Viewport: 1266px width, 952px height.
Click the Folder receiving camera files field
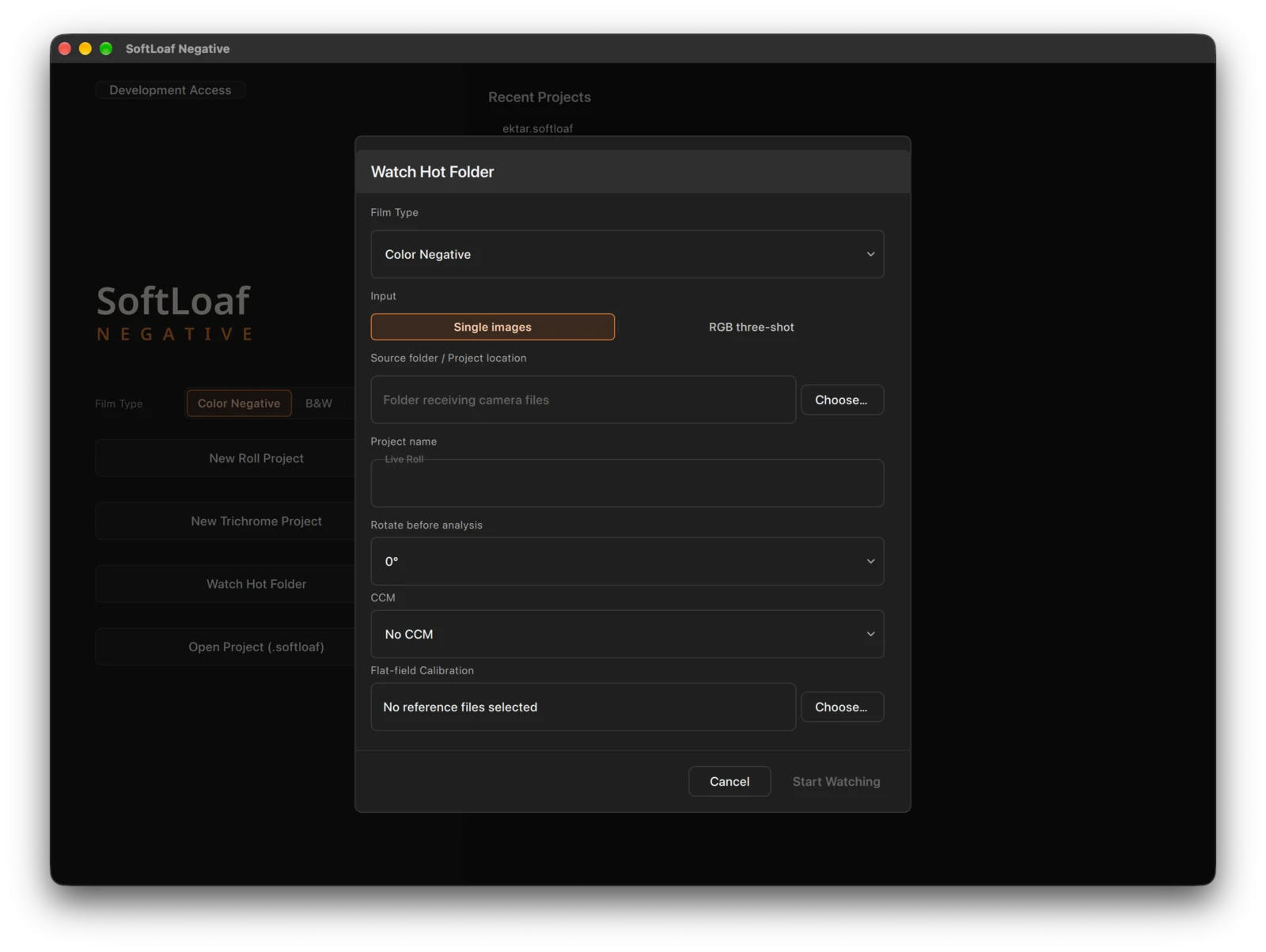[x=583, y=400]
